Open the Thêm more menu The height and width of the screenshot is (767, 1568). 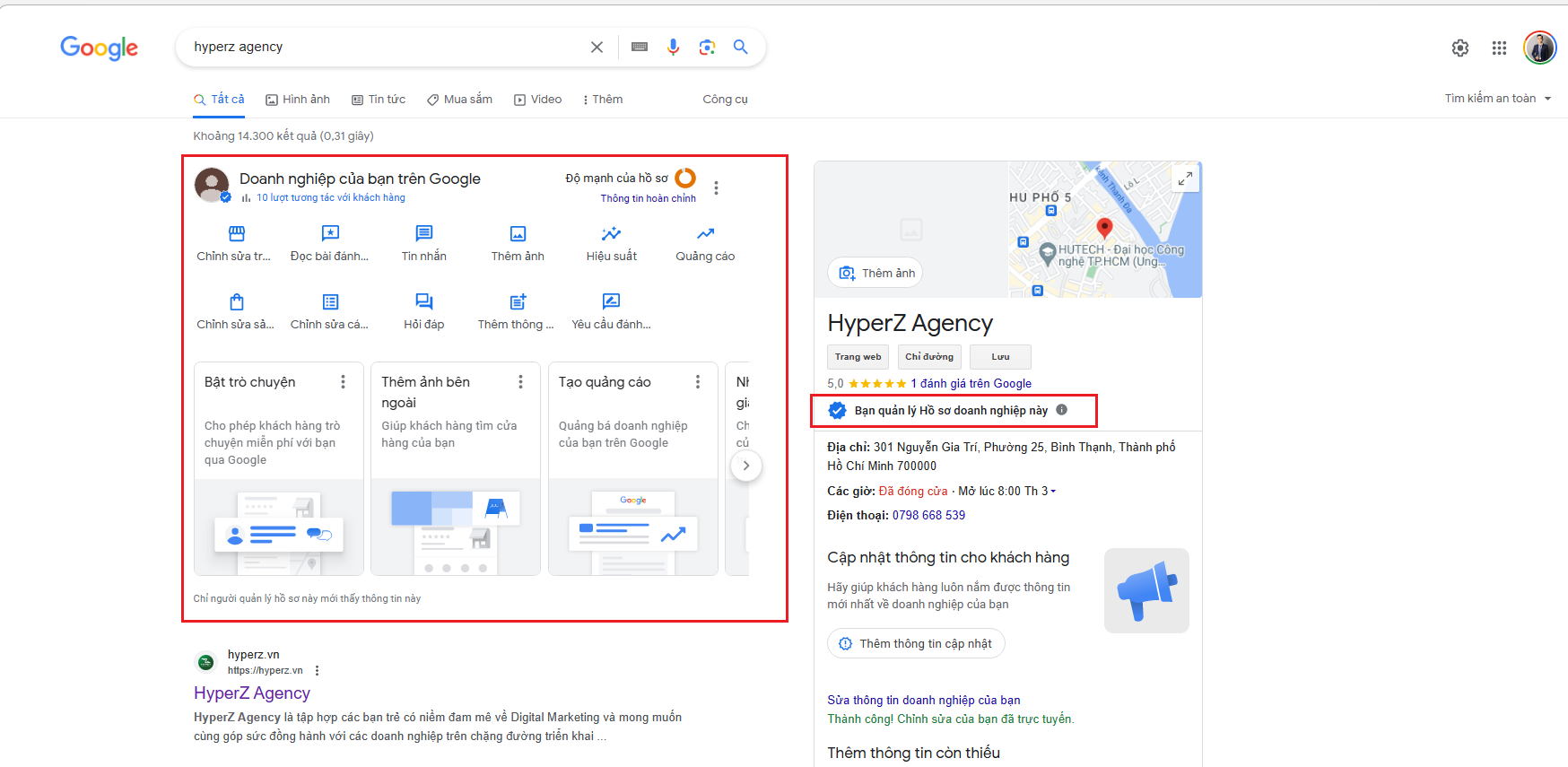603,100
